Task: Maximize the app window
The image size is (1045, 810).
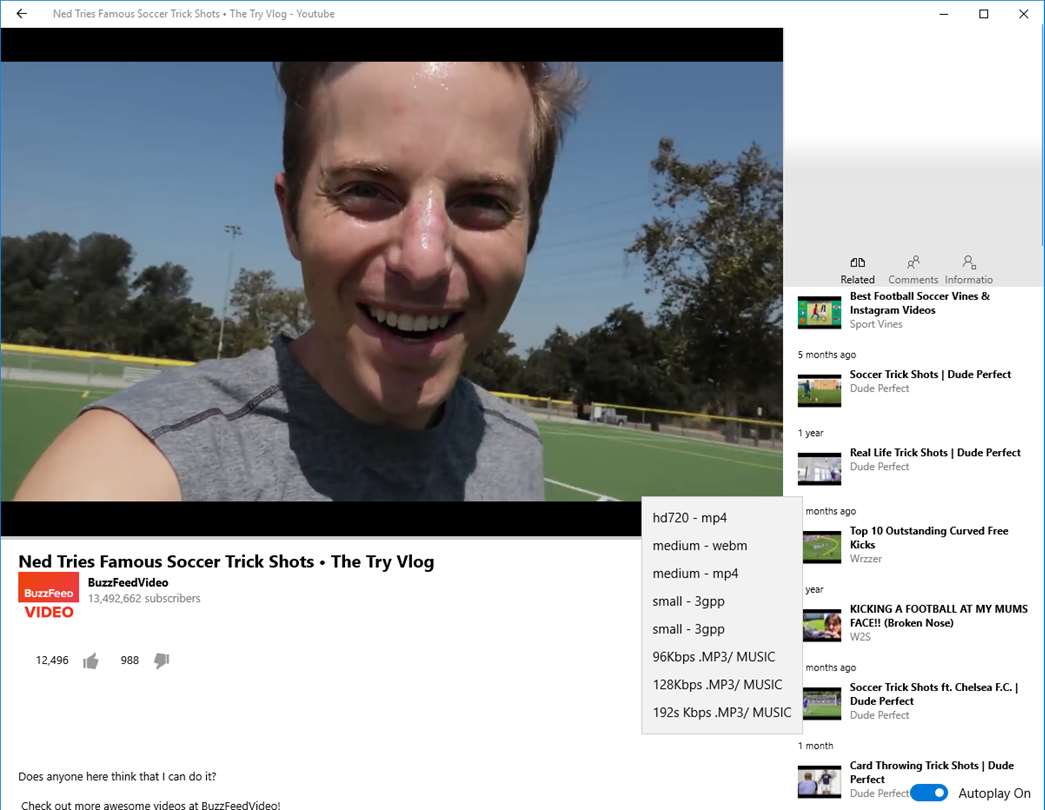Action: (x=983, y=13)
